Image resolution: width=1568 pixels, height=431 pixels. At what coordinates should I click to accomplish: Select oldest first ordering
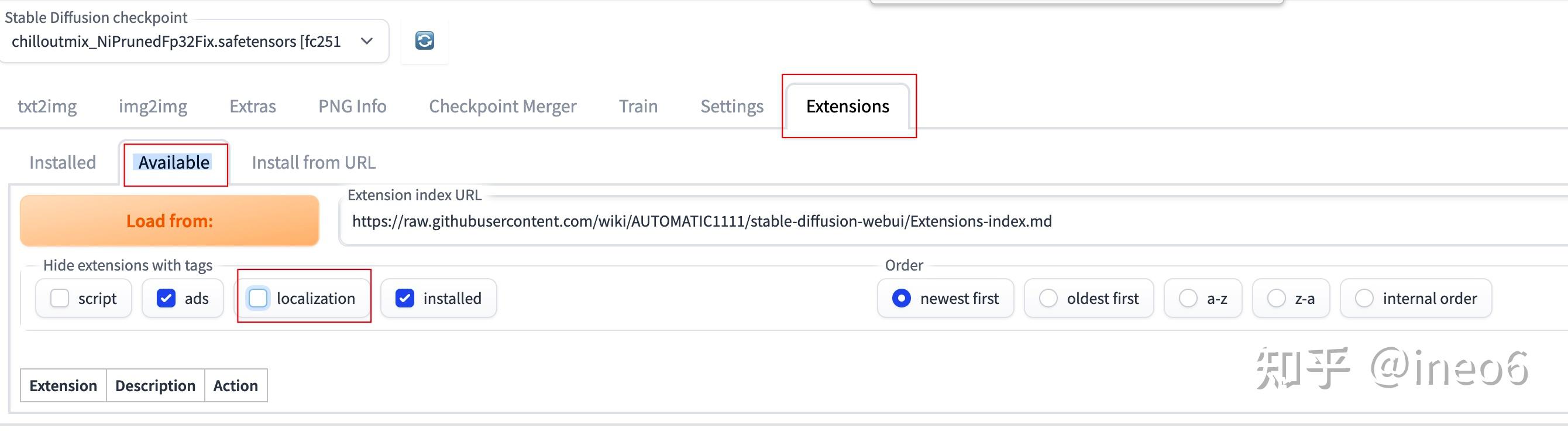1048,298
